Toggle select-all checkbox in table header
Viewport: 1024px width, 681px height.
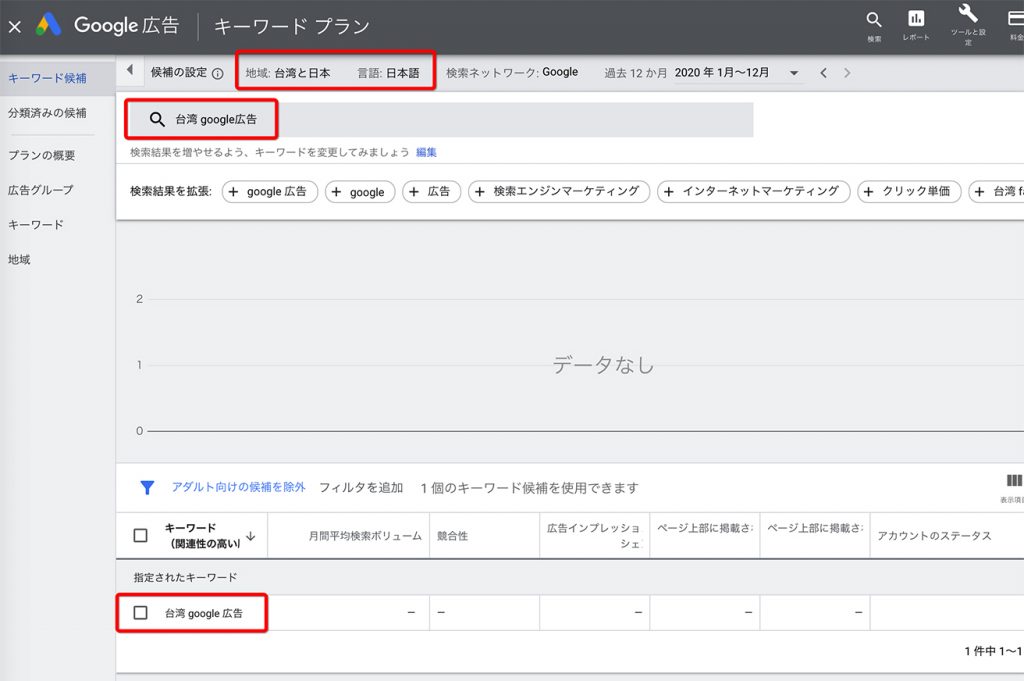(x=140, y=535)
